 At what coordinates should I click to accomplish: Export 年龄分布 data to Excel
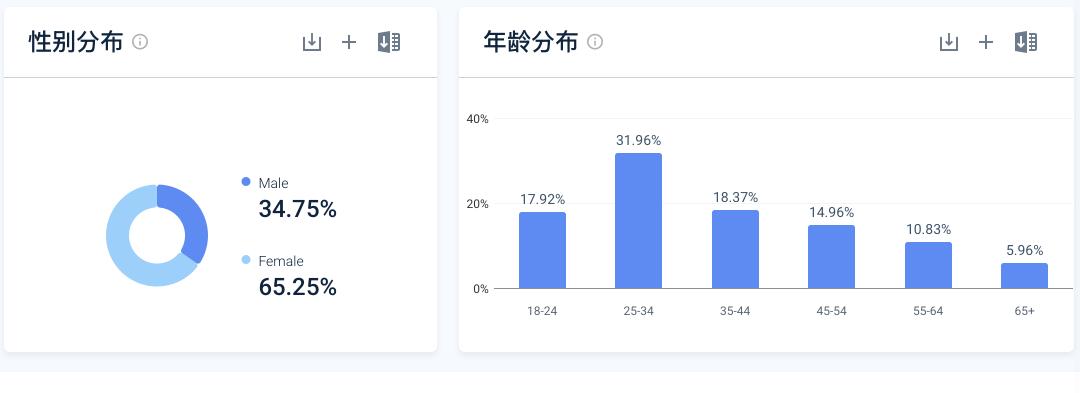(x=1026, y=42)
